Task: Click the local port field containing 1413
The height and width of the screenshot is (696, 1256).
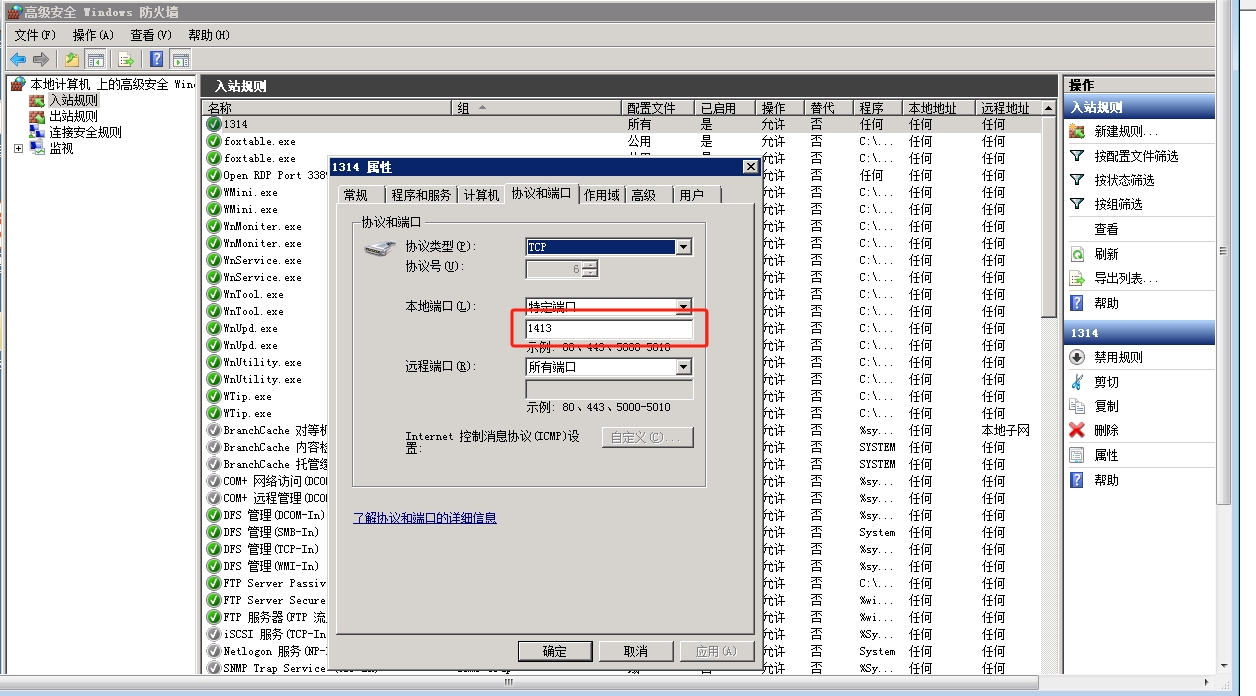Action: (609, 328)
